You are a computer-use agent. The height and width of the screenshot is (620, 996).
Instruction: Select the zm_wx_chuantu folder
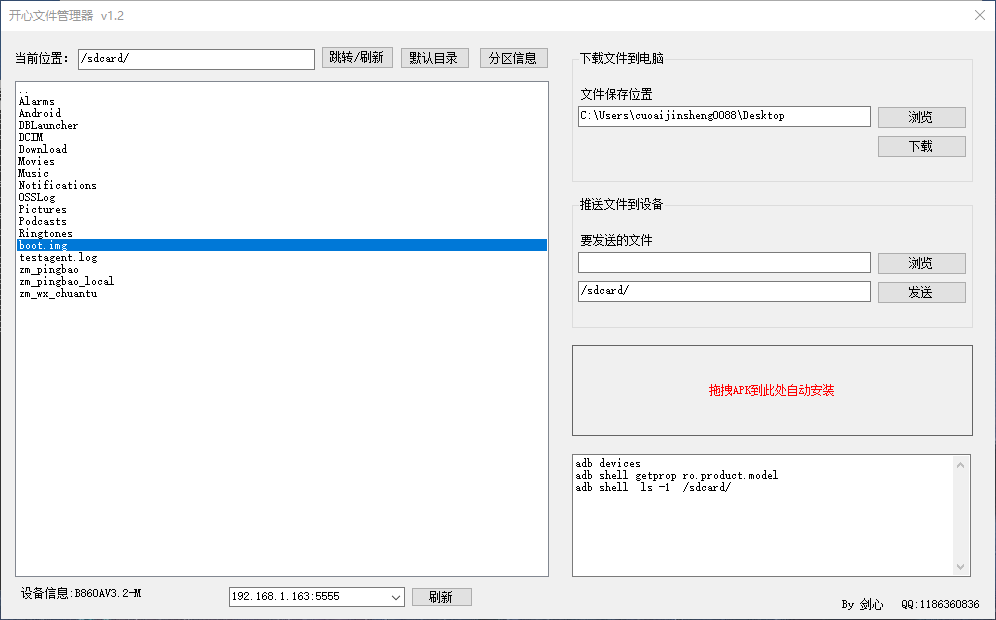coord(58,293)
